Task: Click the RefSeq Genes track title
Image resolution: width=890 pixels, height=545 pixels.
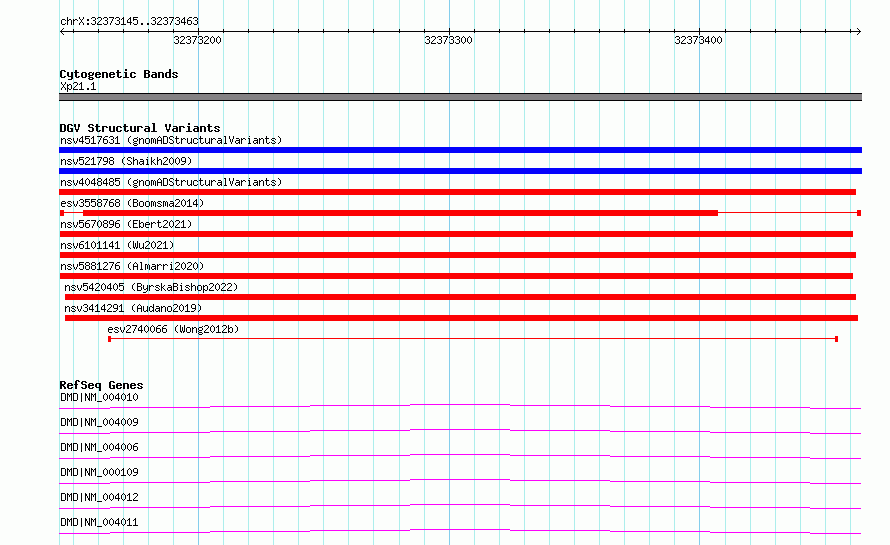Action: [101, 385]
